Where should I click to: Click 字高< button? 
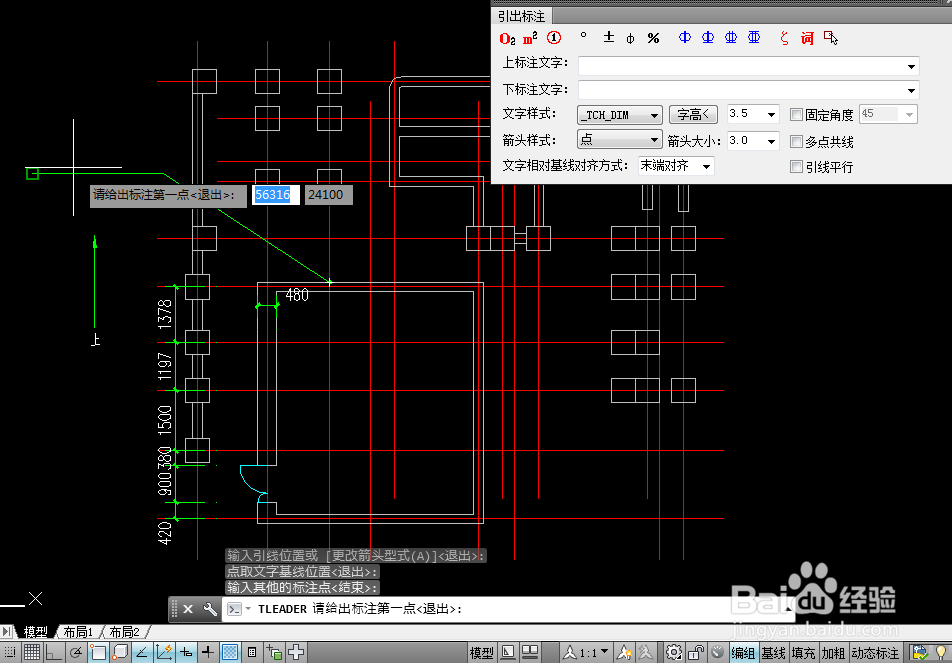(x=693, y=114)
